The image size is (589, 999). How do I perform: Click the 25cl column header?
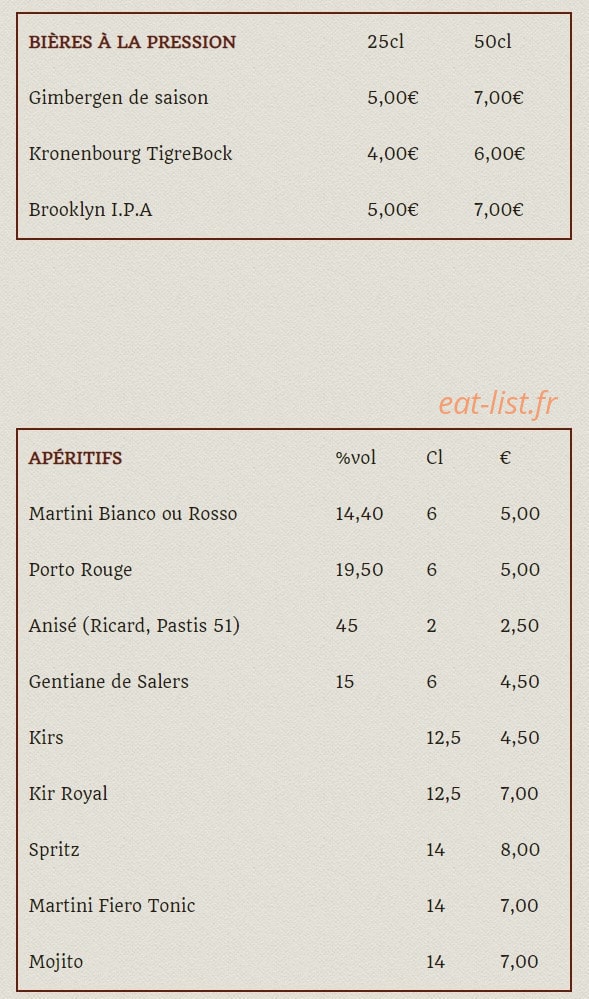coord(386,42)
